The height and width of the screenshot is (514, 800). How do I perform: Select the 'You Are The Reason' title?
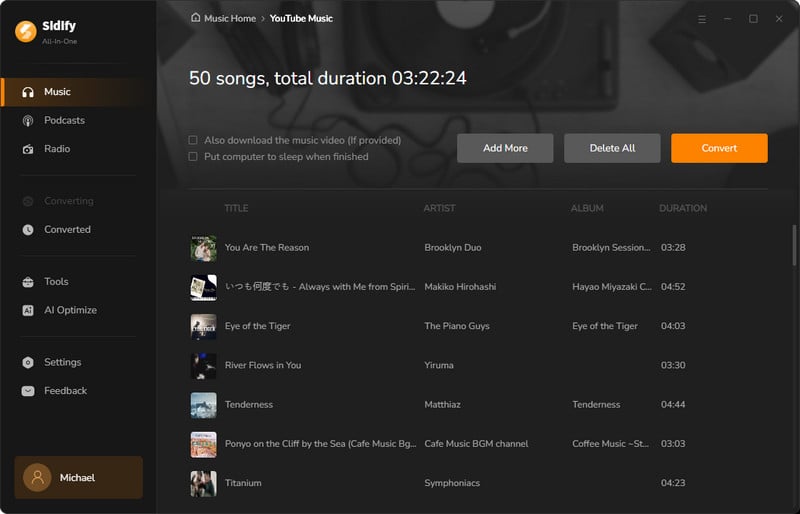click(x=267, y=248)
